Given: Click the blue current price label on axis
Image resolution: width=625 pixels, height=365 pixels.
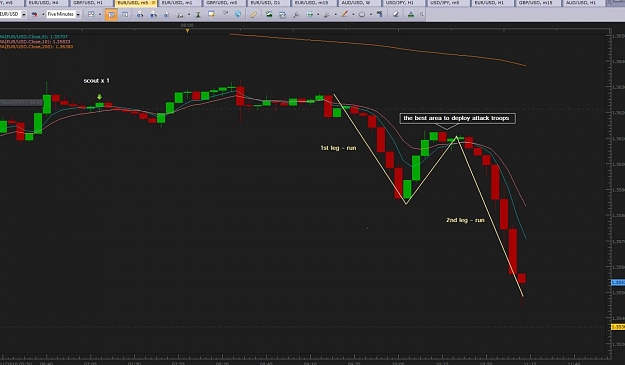Looking at the screenshot, I should [618, 283].
